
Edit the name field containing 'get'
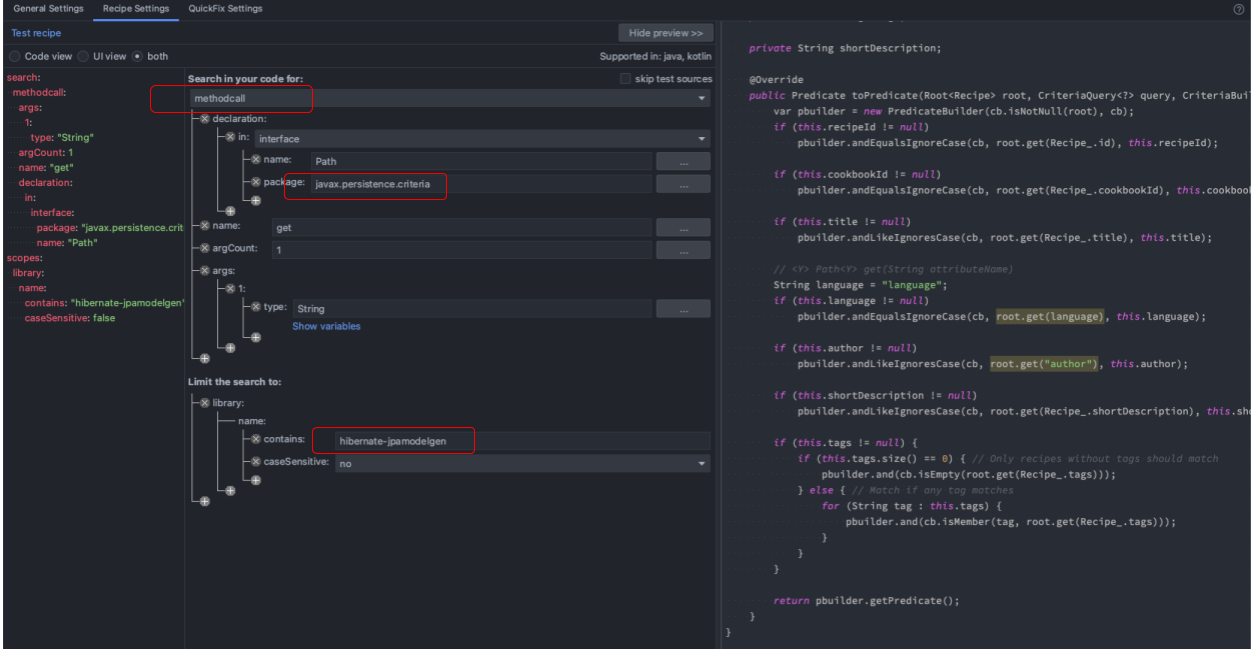point(461,228)
